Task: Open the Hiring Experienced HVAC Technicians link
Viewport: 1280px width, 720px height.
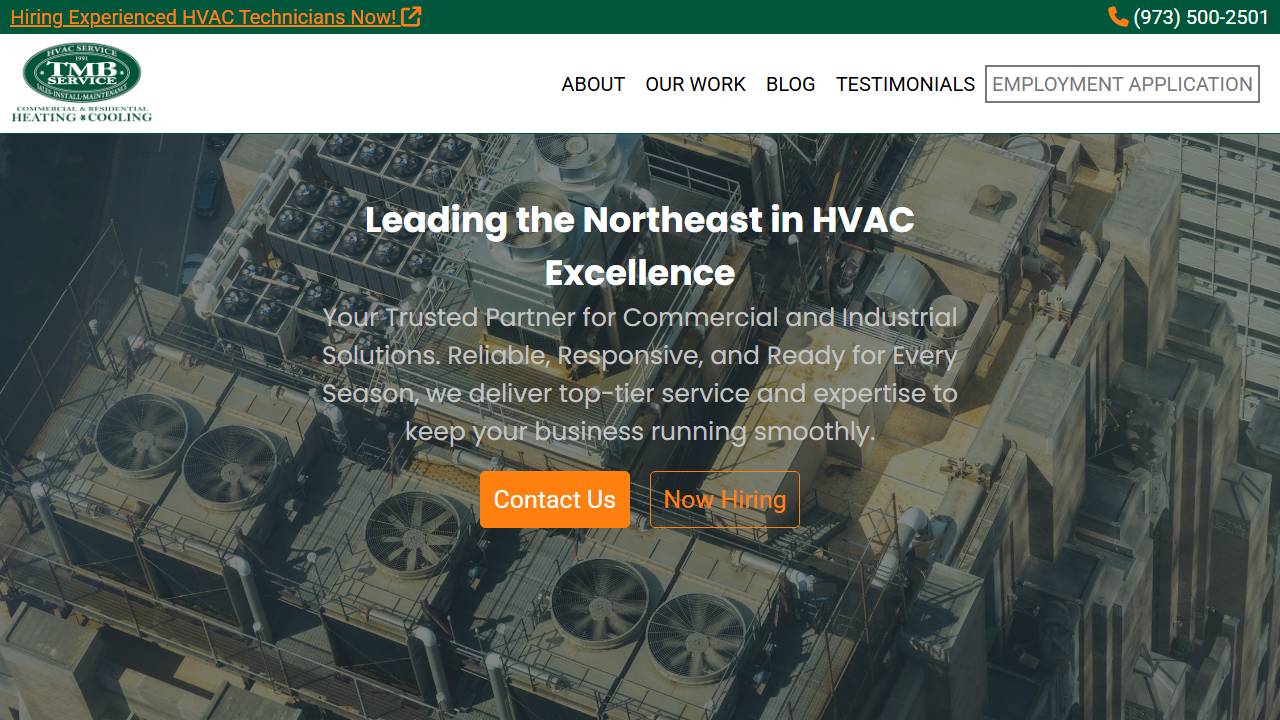Action: (203, 17)
